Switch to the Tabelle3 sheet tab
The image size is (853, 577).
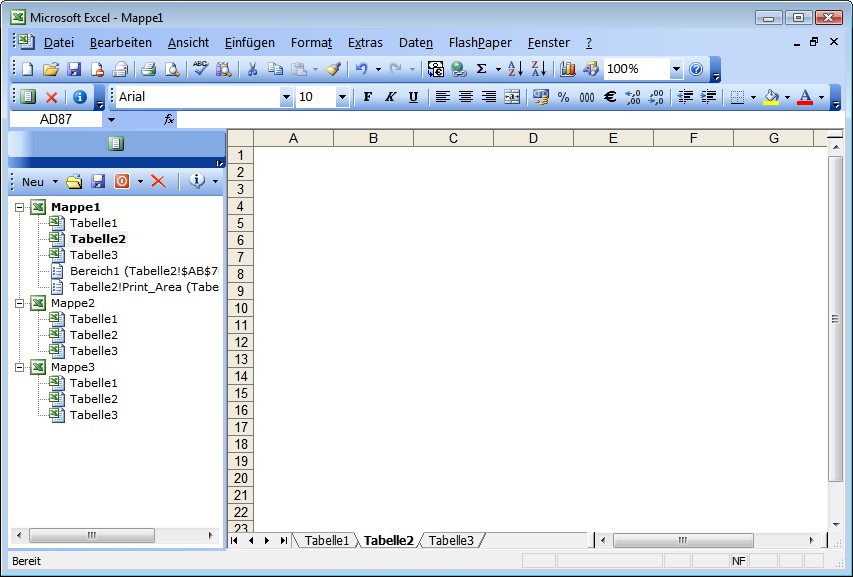tap(451, 541)
